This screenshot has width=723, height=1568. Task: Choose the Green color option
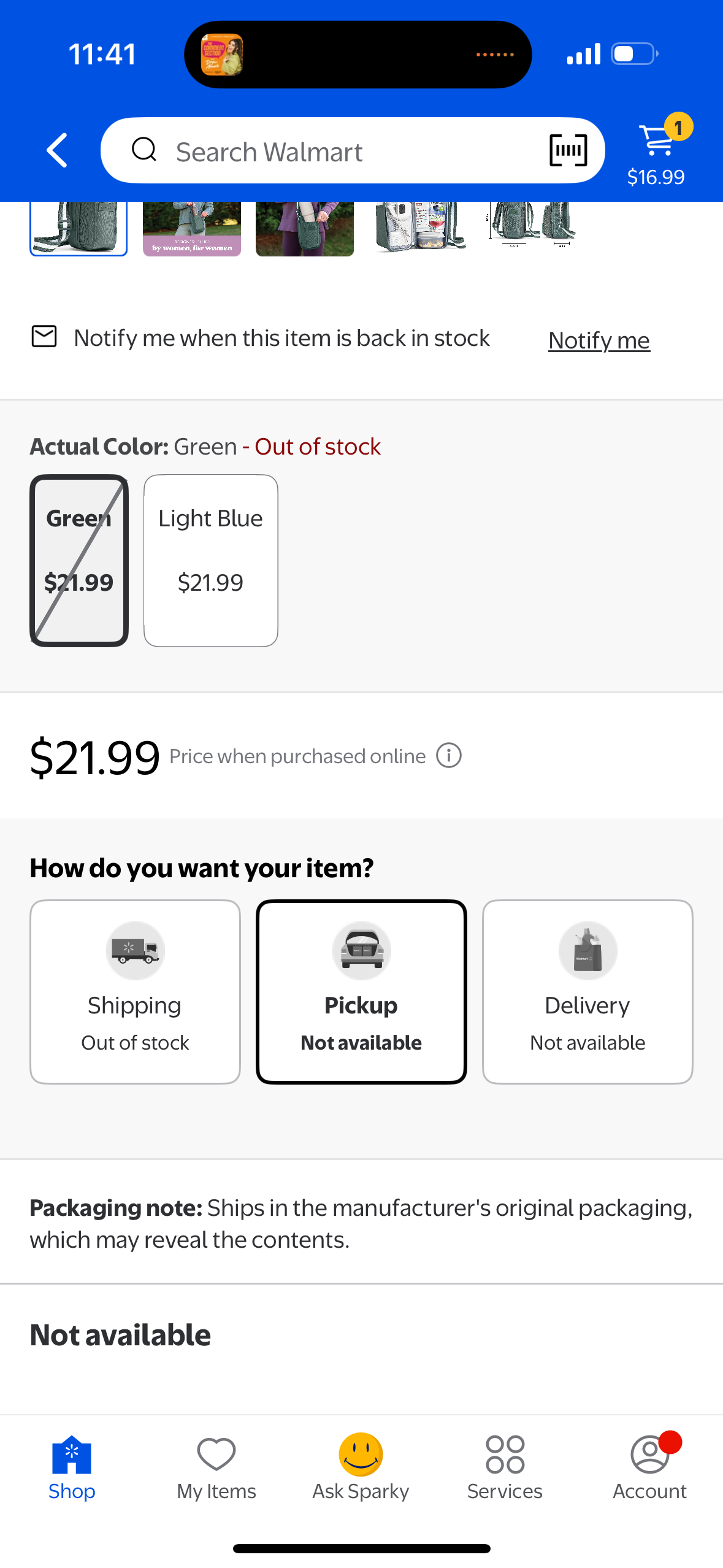click(79, 560)
